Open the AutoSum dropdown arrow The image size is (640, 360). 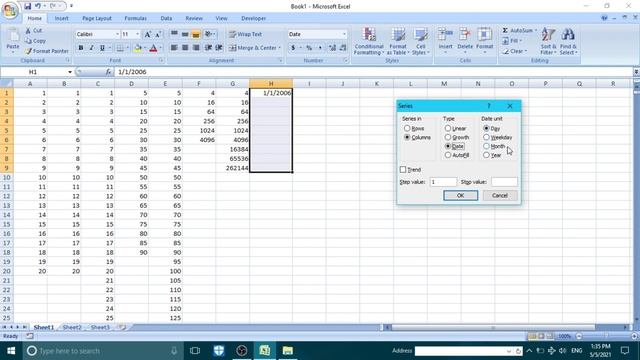(536, 30)
